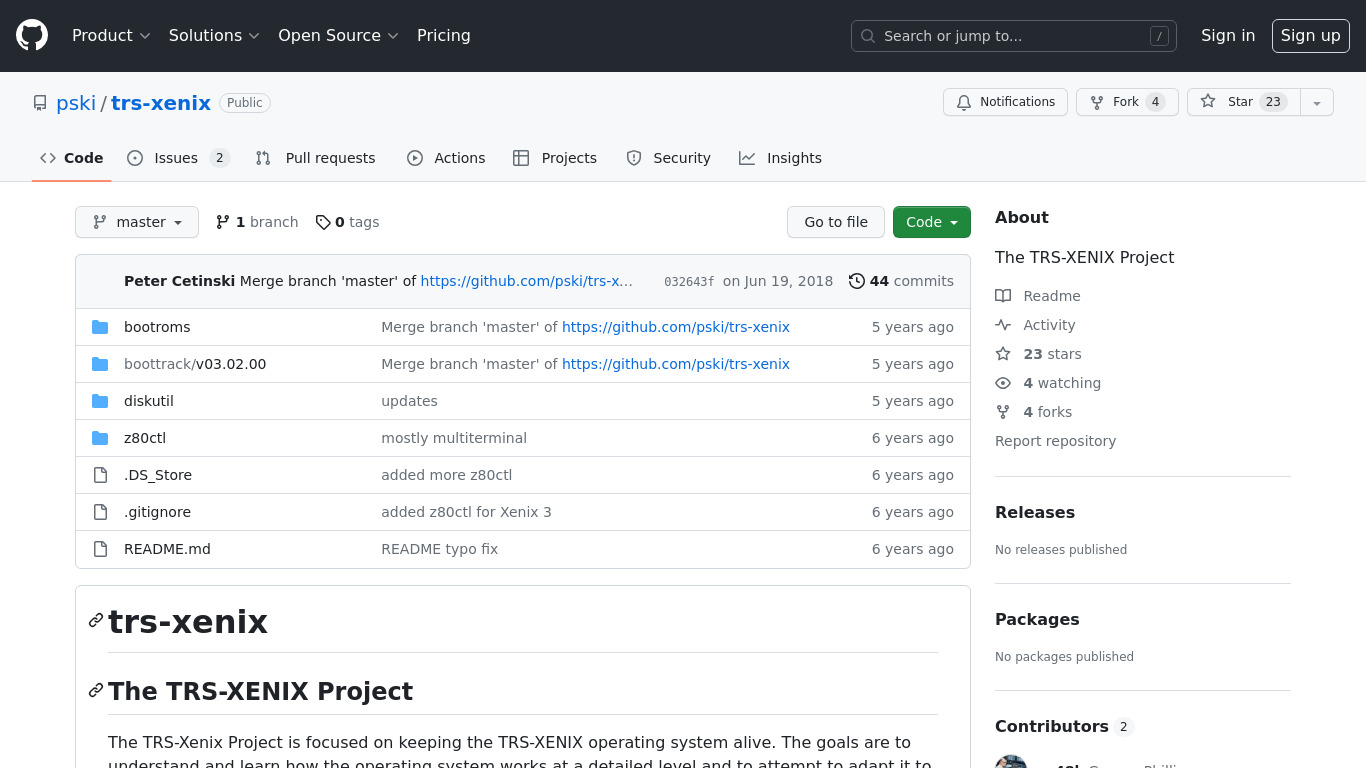This screenshot has height=768, width=1366.
Task: Open the Product dropdown menu
Action: [x=111, y=36]
